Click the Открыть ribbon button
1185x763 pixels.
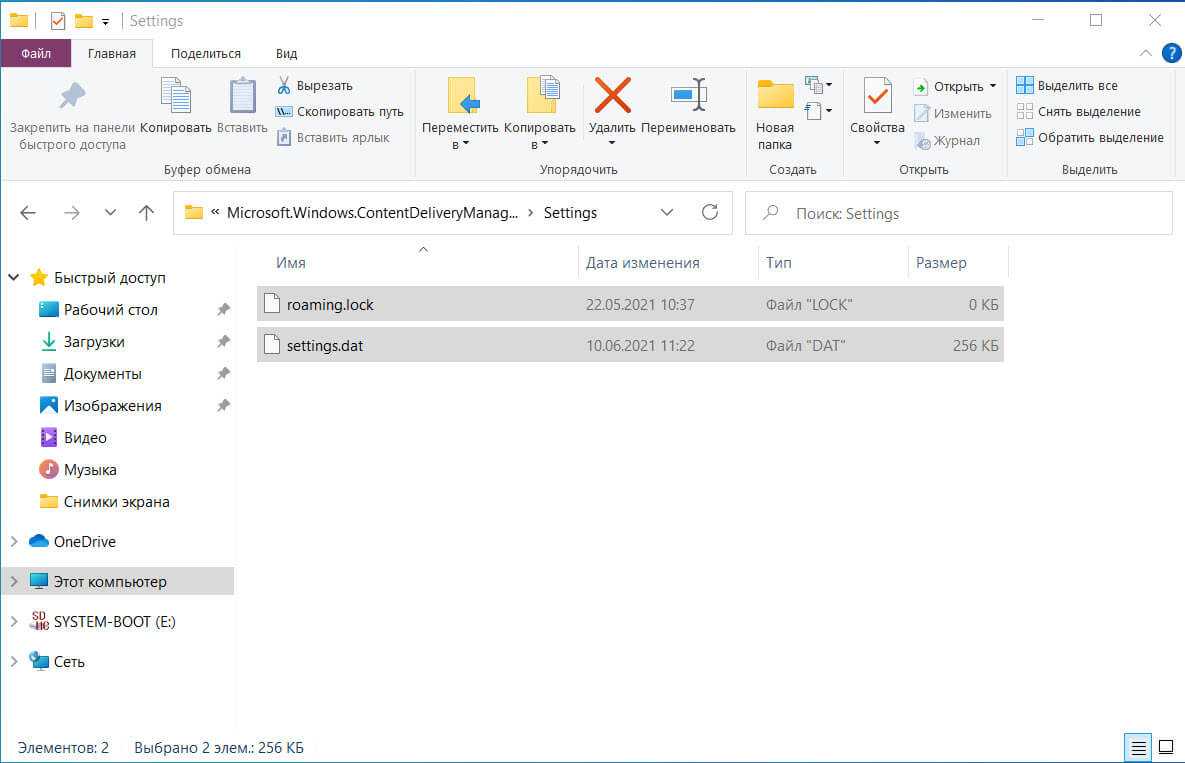pyautogui.click(x=949, y=86)
